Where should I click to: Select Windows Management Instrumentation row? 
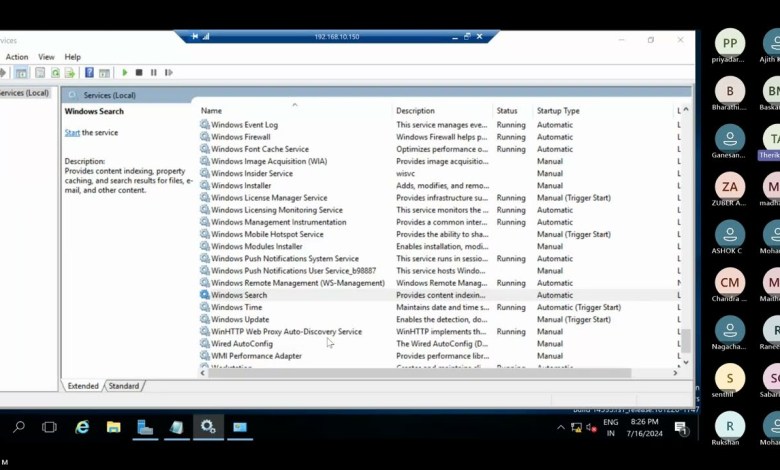438,222
